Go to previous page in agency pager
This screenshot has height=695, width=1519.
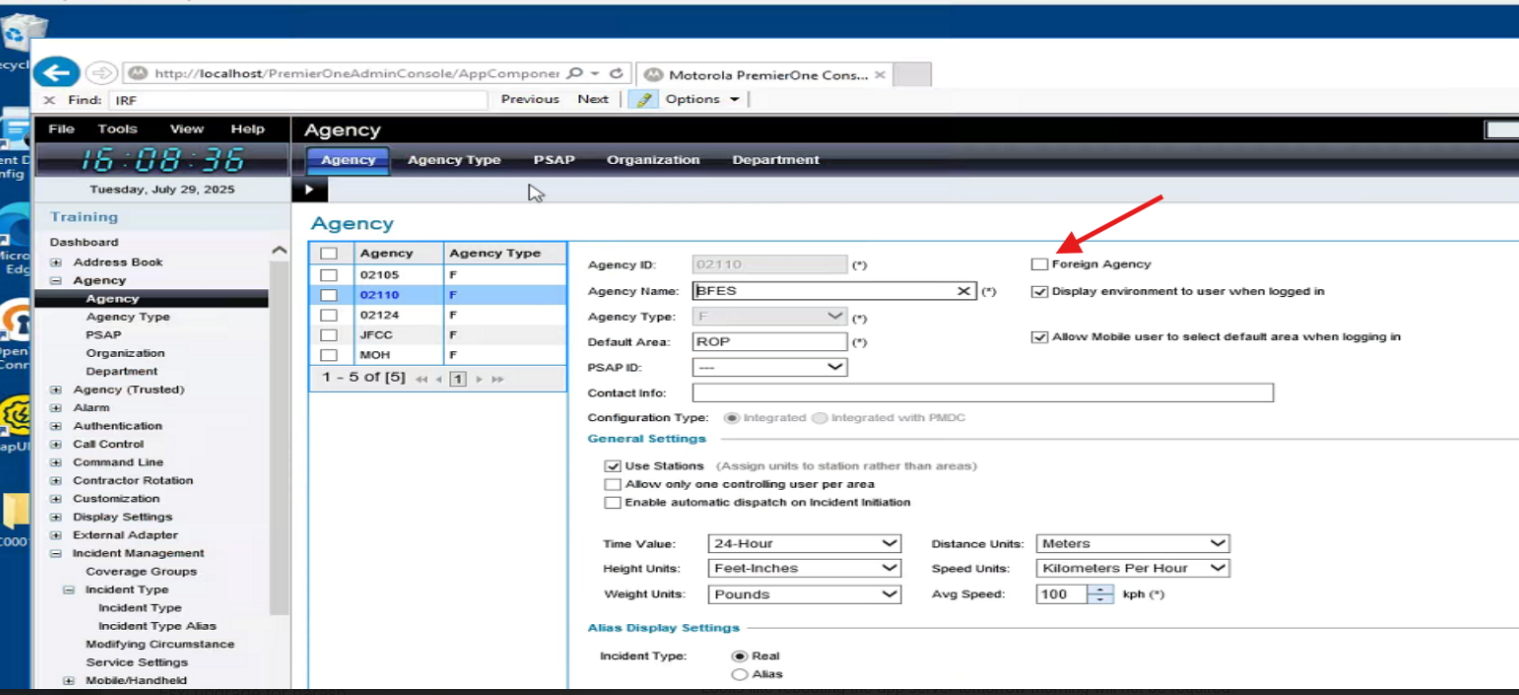click(438, 379)
